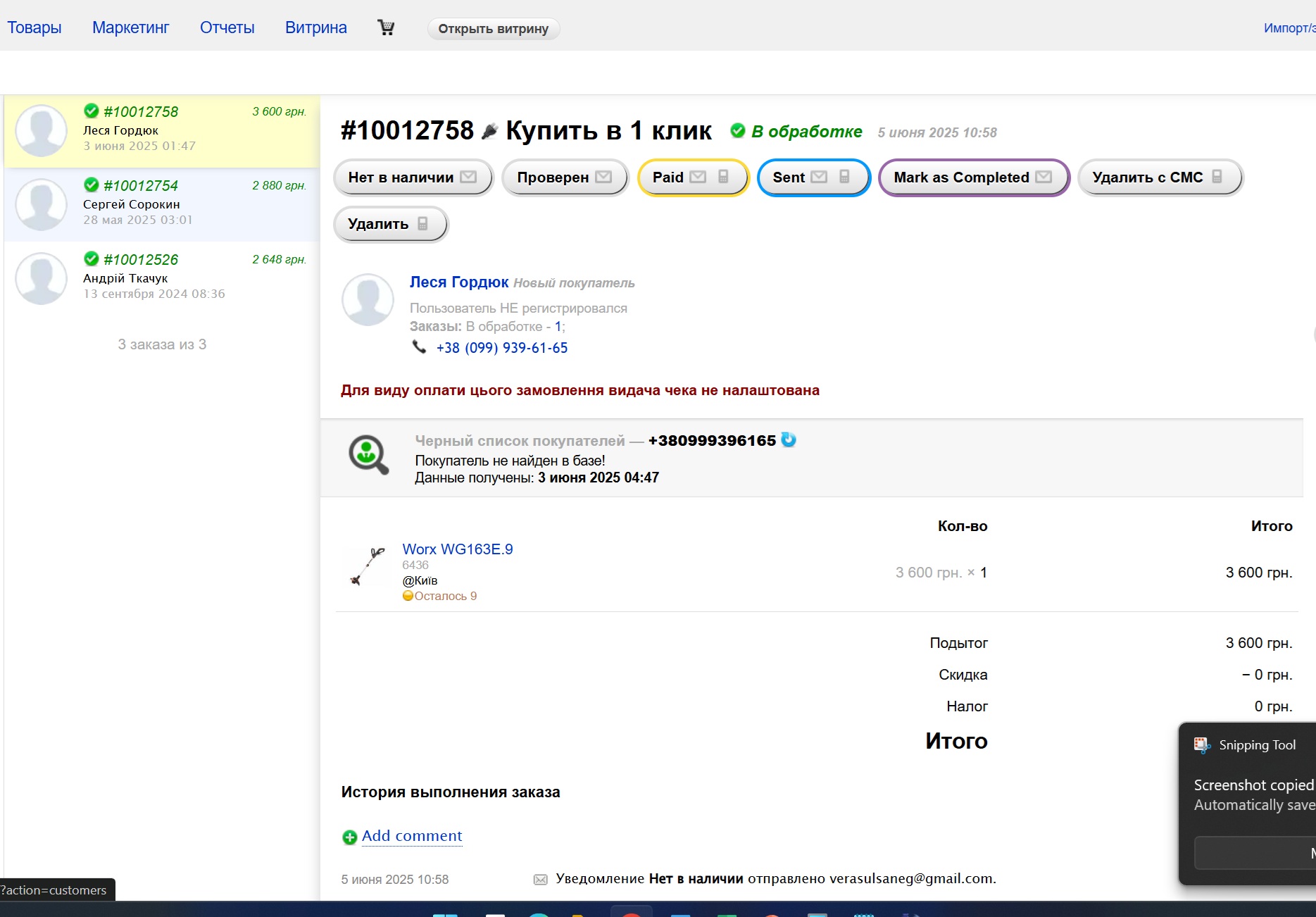Viewport: 1316px width, 917px height.
Task: Click the Add comment link
Action: pyautogui.click(x=412, y=836)
